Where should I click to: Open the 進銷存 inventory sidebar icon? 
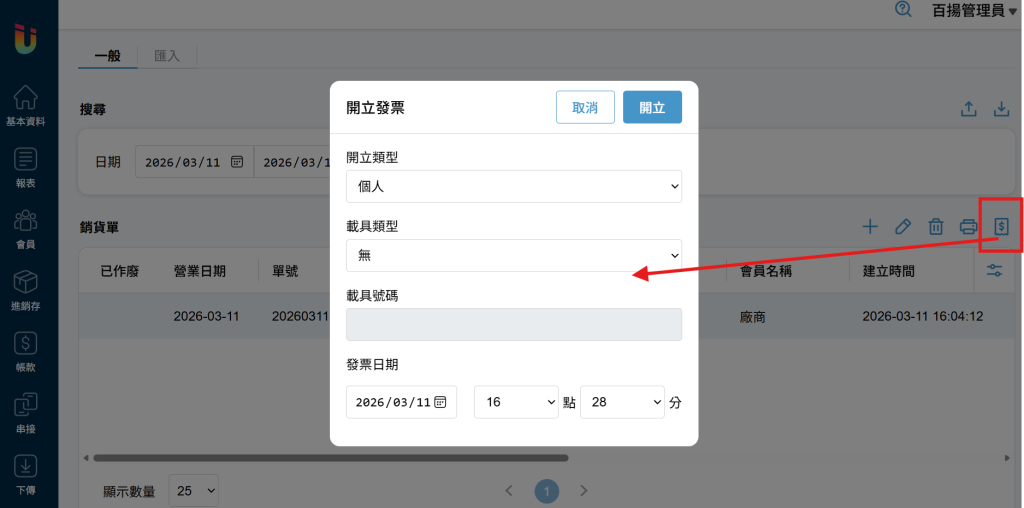26,289
